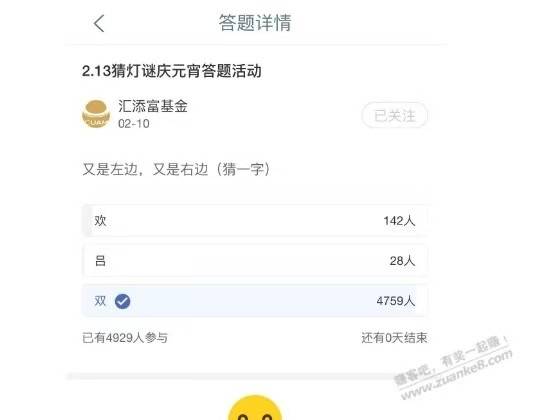Click the 4759人 vote count
This screenshot has height=420, width=537.
pos(396,301)
